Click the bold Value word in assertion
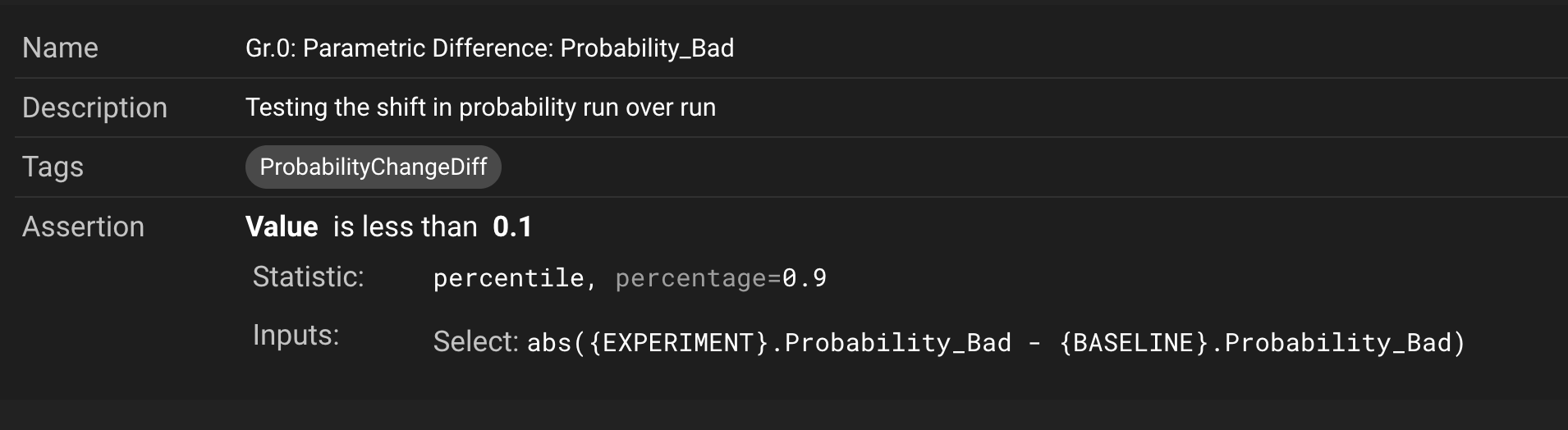Image resolution: width=1568 pixels, height=430 pixels. click(x=282, y=226)
